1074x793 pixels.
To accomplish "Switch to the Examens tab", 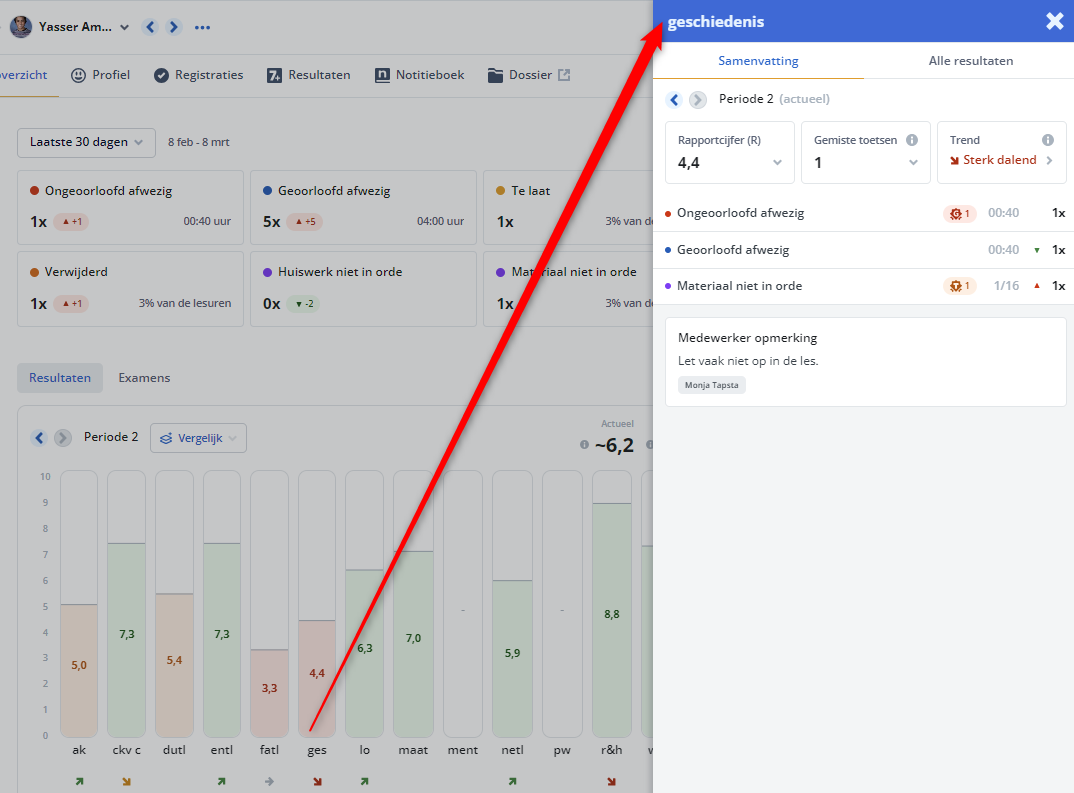I will click(144, 378).
